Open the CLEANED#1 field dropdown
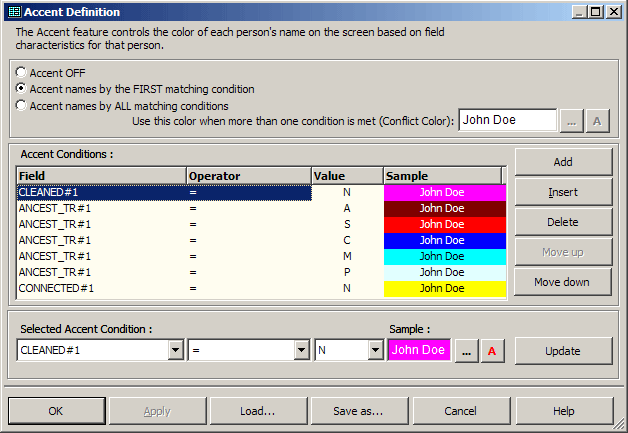628x433 pixels. coord(176,351)
